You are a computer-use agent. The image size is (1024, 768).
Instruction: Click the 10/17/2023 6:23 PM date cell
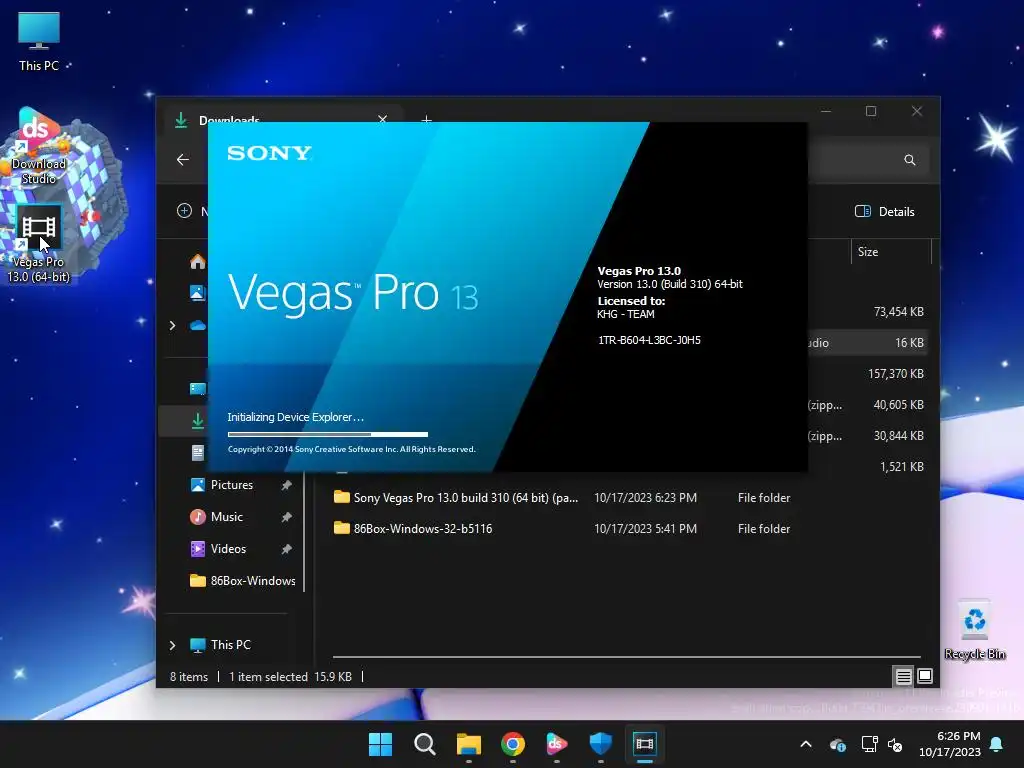[645, 498]
